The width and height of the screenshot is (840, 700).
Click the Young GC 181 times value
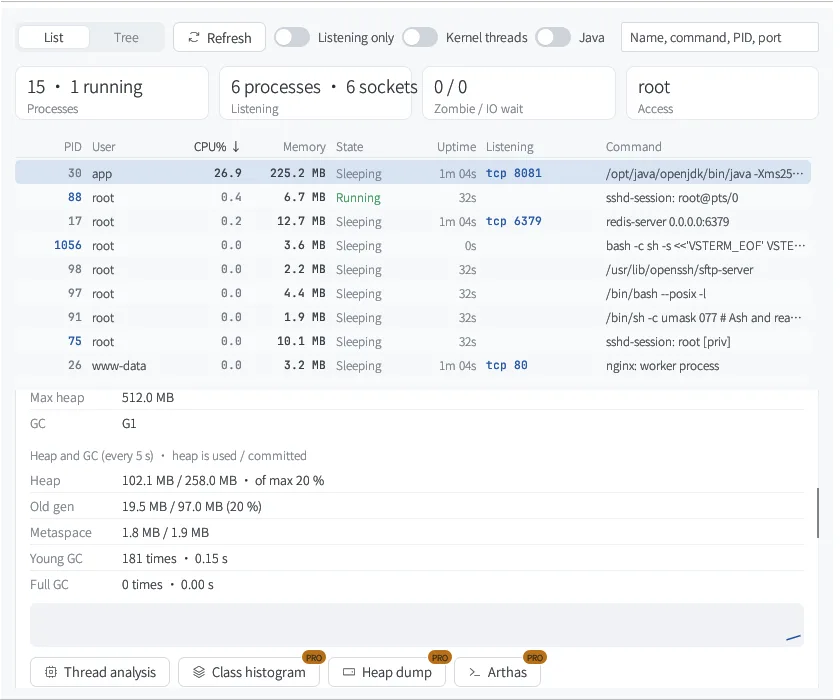(x=175, y=559)
